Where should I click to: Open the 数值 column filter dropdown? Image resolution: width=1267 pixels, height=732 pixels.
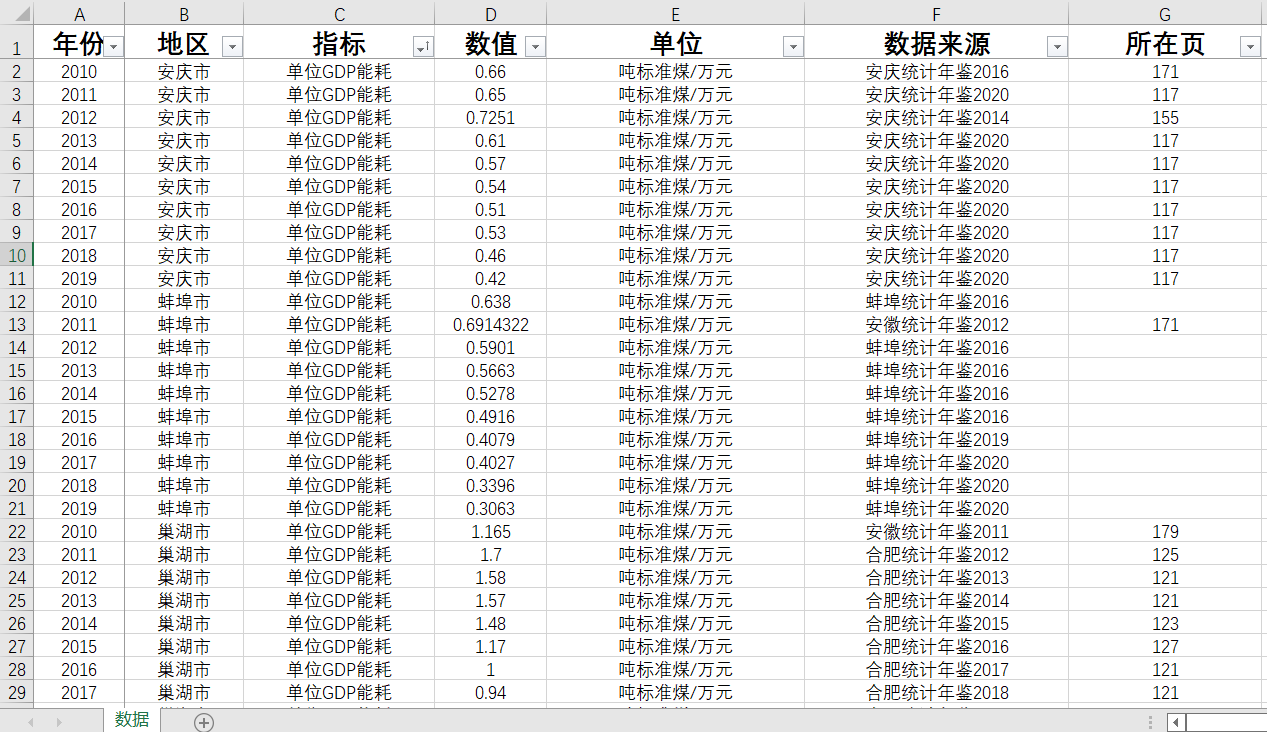pos(536,47)
